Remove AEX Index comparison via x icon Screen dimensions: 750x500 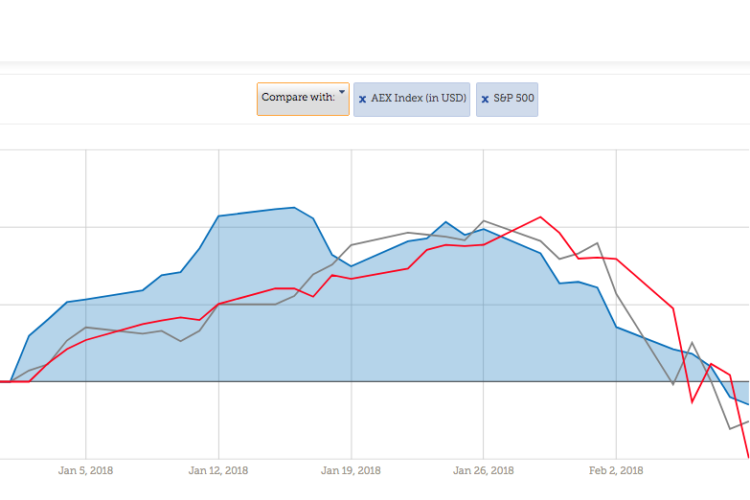tap(363, 100)
